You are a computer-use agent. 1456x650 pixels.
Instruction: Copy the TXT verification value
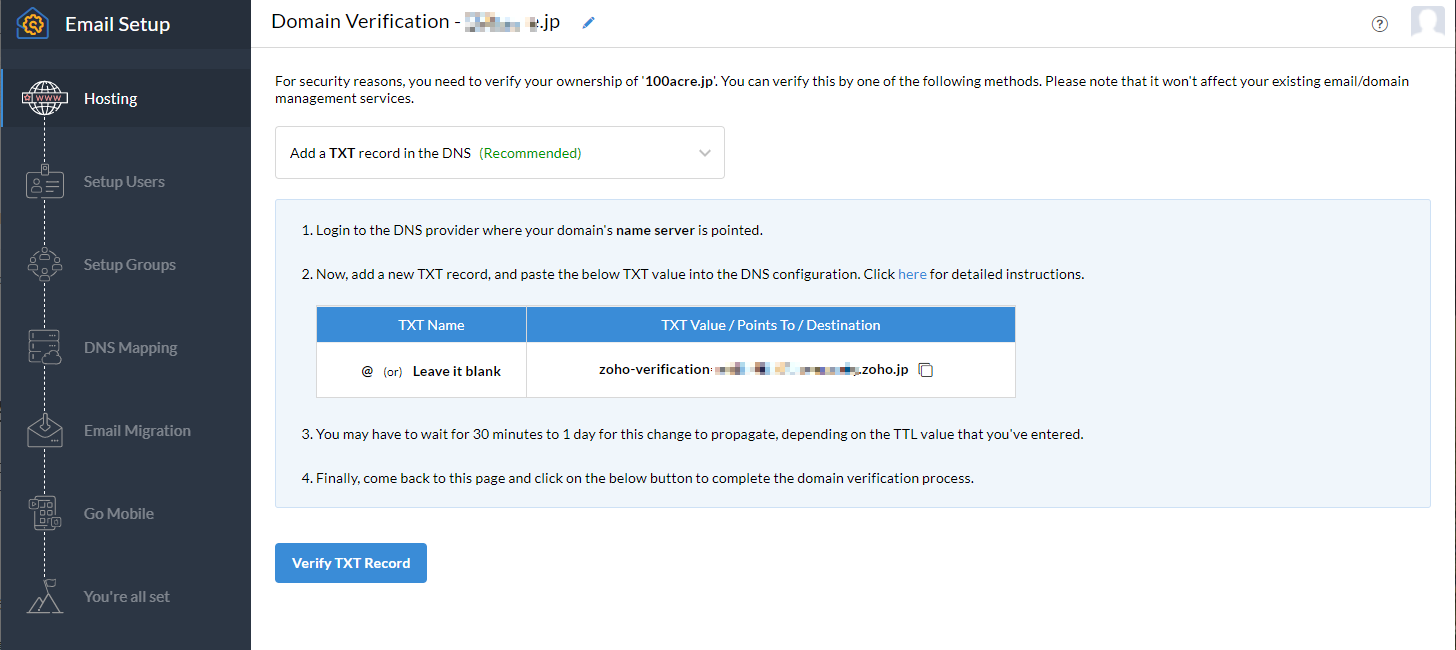tap(926, 370)
